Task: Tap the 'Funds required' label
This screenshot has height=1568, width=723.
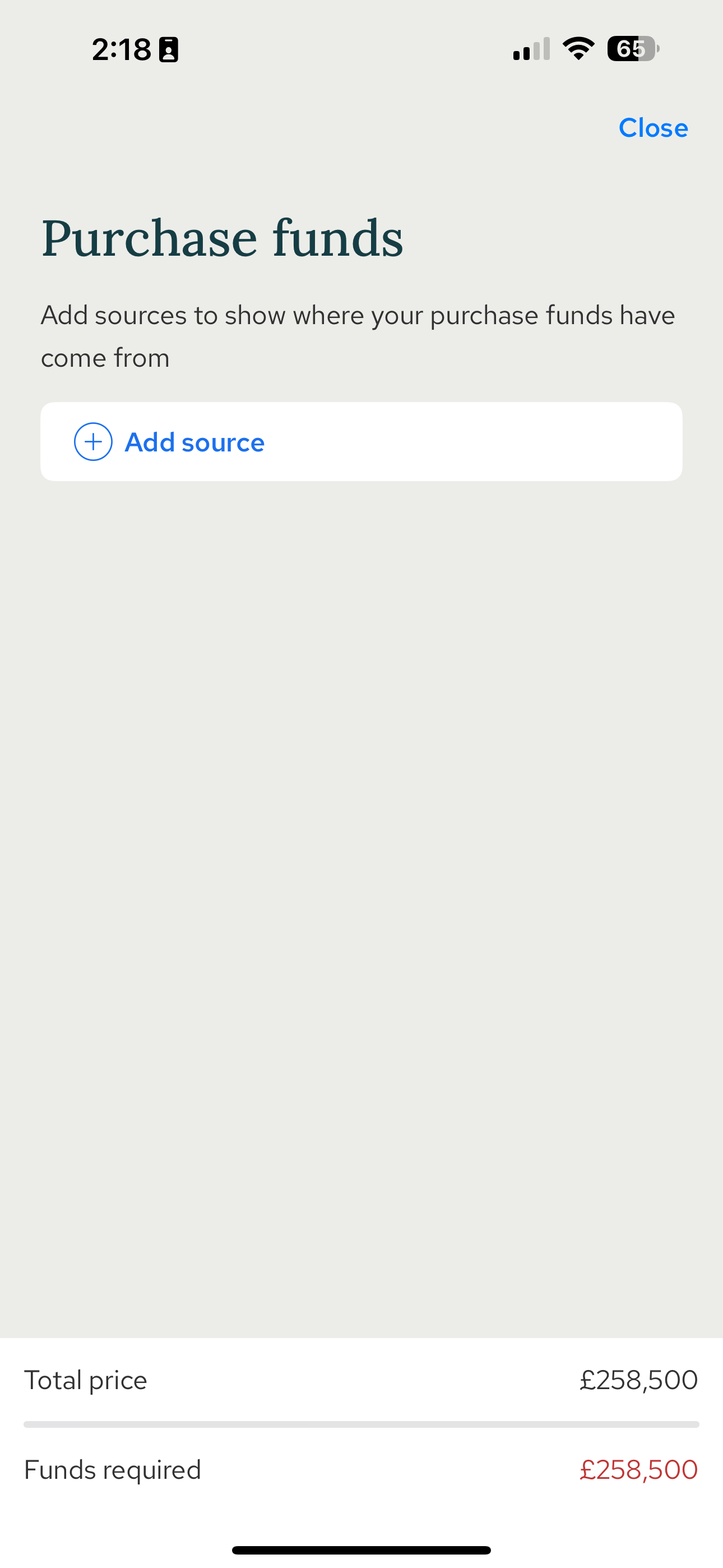Action: (x=113, y=1470)
